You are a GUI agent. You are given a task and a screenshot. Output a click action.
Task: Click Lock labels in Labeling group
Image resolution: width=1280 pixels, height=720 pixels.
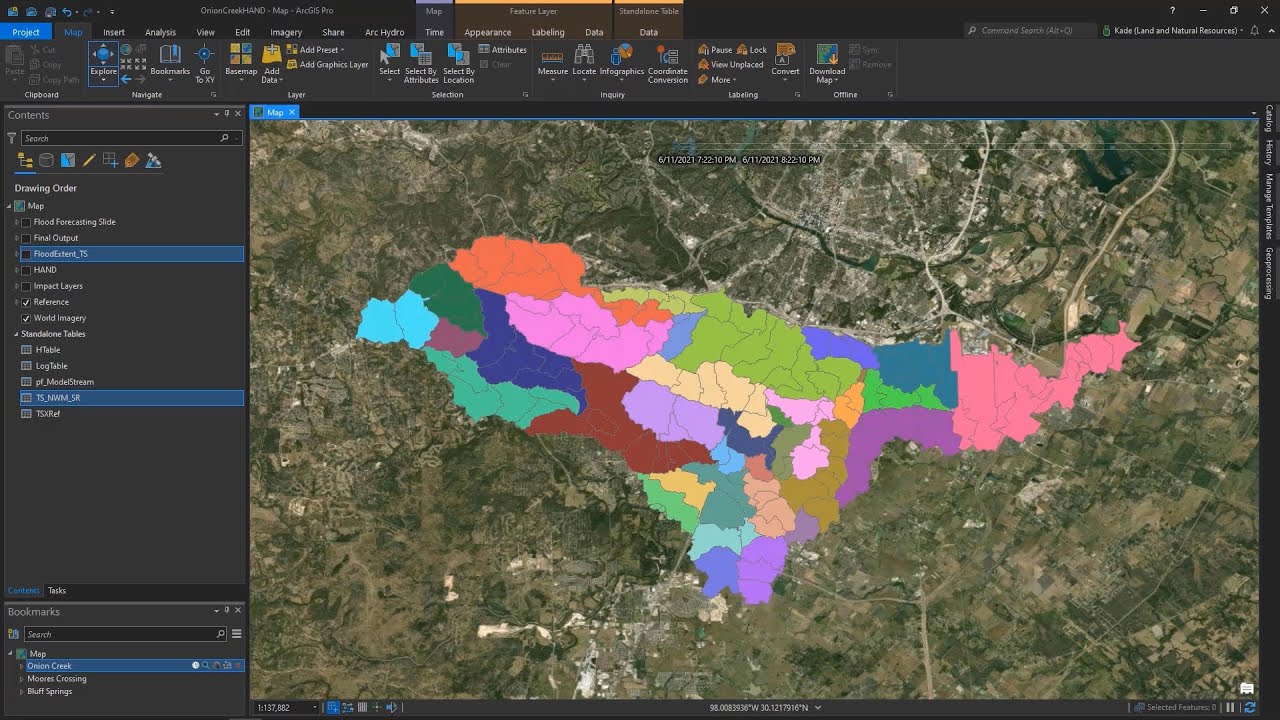[x=752, y=49]
